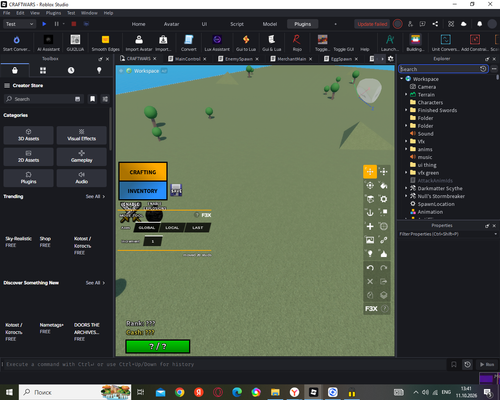Open the Audio category
This screenshot has width=500, height=400.
[x=82, y=178]
